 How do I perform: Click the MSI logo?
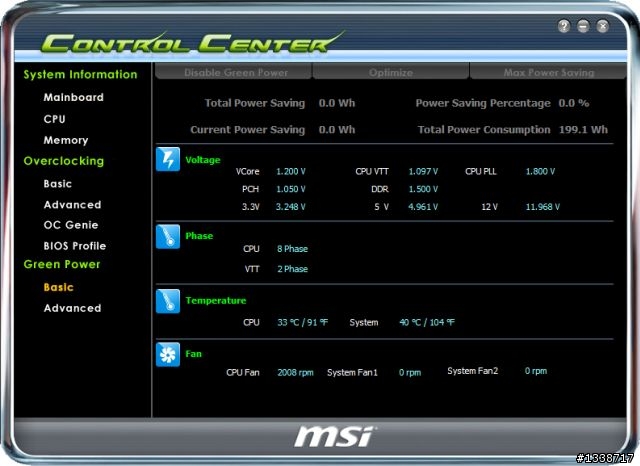334,437
